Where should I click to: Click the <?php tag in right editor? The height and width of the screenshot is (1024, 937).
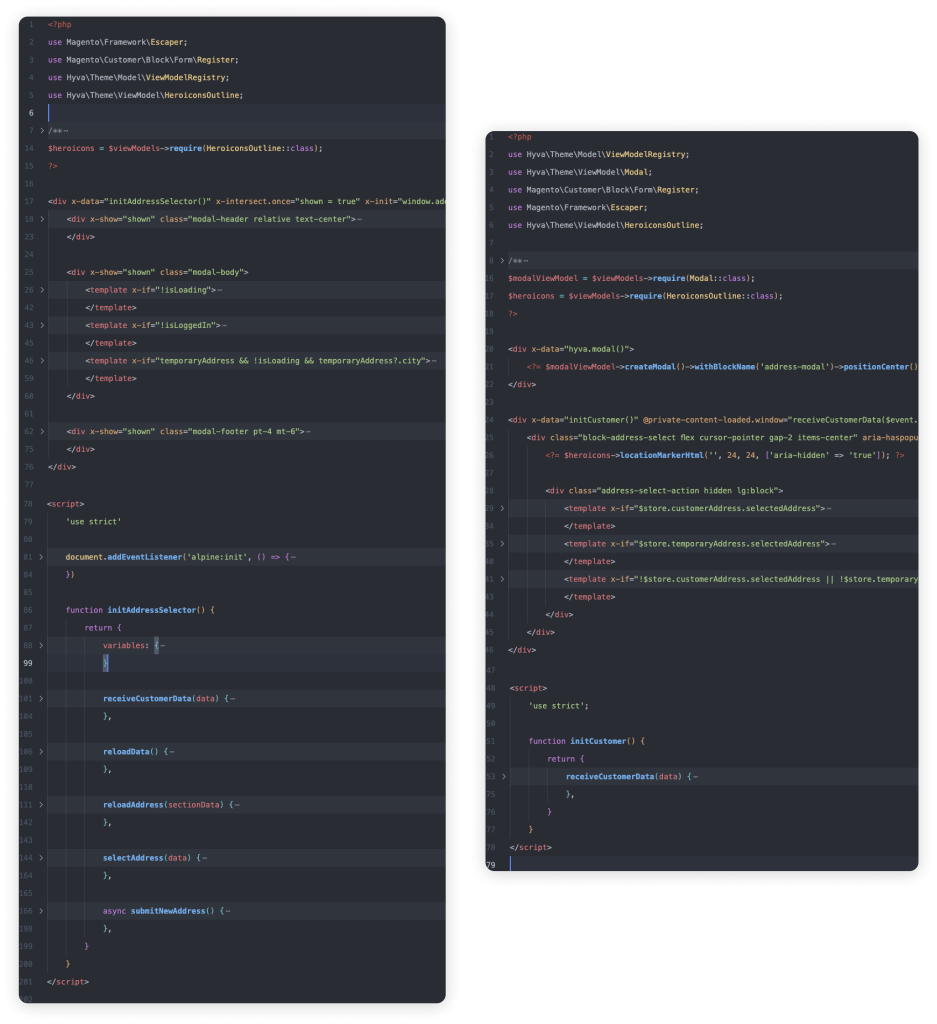tap(520, 136)
